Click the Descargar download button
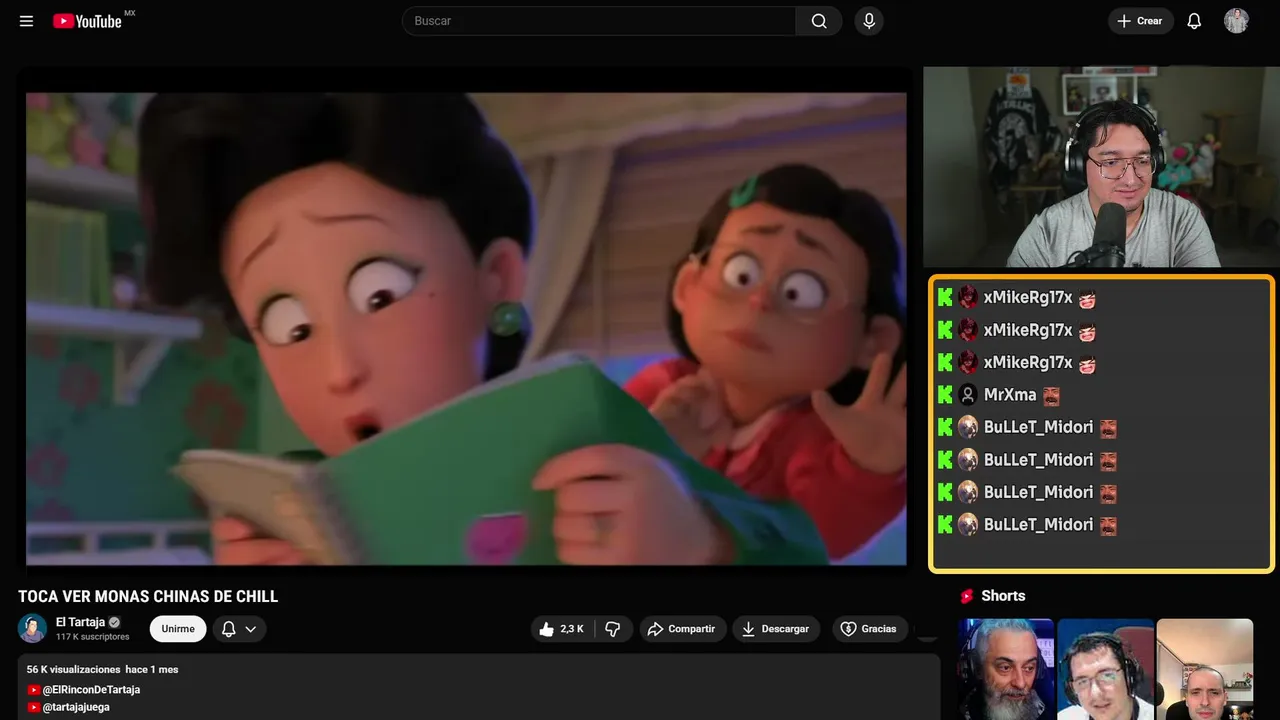1280x720 pixels. pos(776,629)
